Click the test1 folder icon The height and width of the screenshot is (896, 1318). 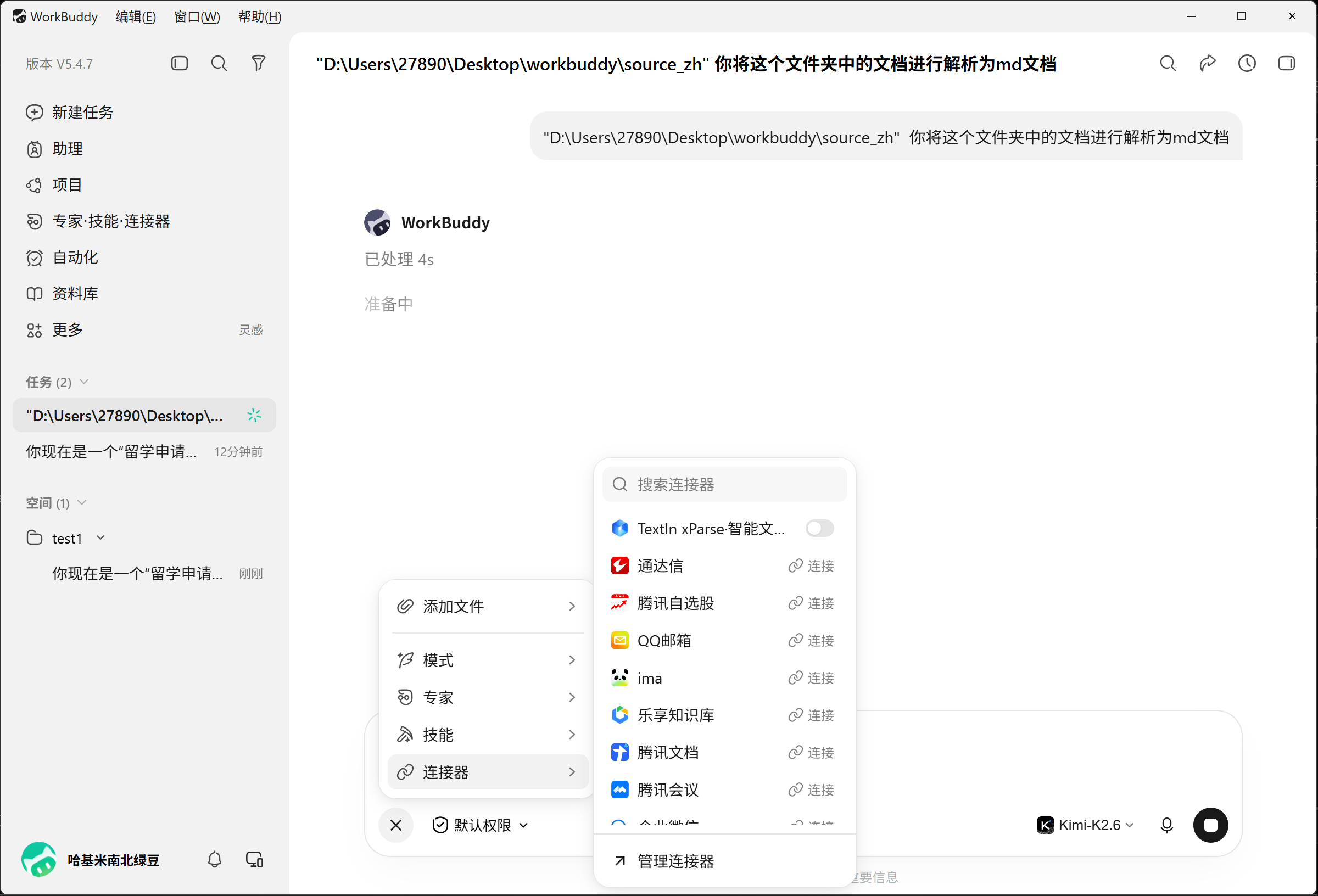(x=35, y=537)
